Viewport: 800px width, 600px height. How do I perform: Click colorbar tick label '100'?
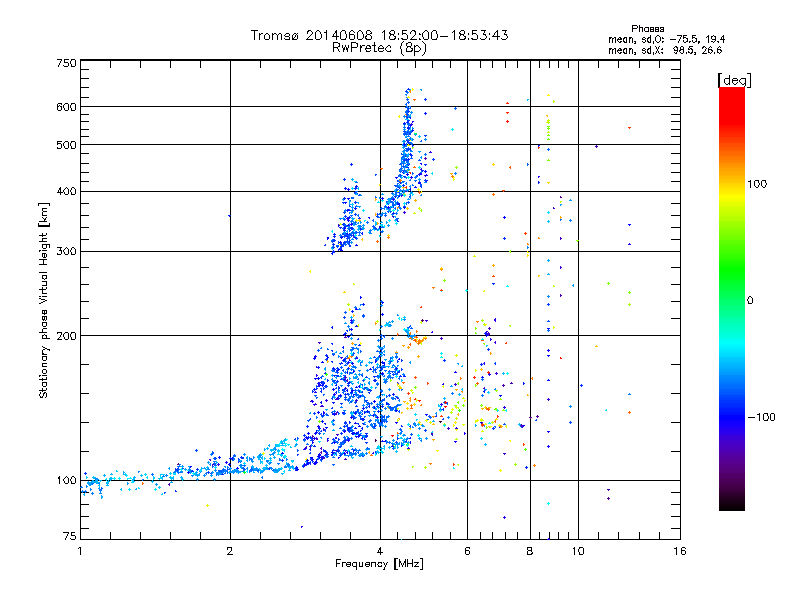point(757,184)
